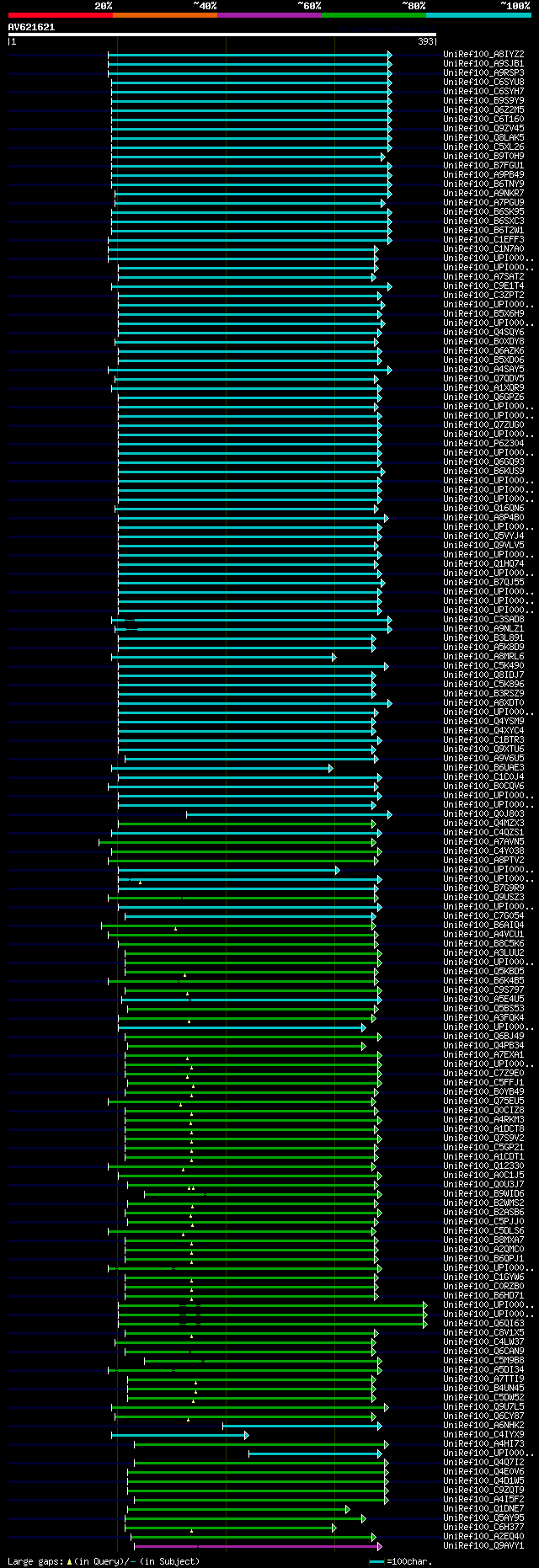
Task: Select label UniRef100_A6NHK2
Action: pyautogui.click(x=483, y=1425)
